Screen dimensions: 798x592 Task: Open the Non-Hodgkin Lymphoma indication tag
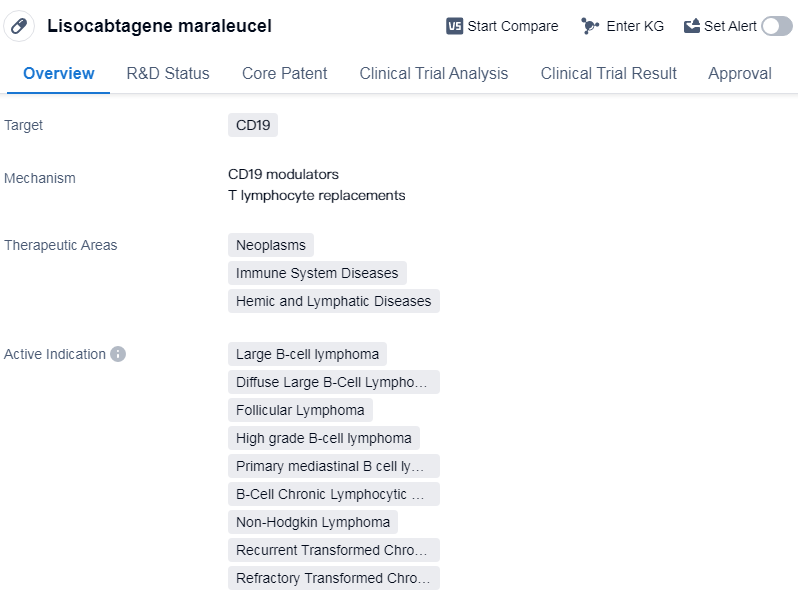pyautogui.click(x=313, y=522)
